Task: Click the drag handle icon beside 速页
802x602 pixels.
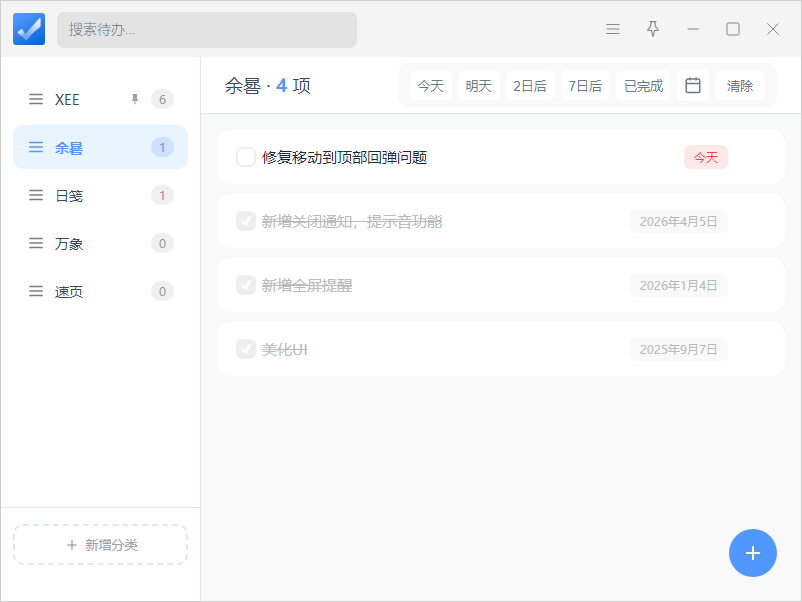Action: [x=36, y=292]
